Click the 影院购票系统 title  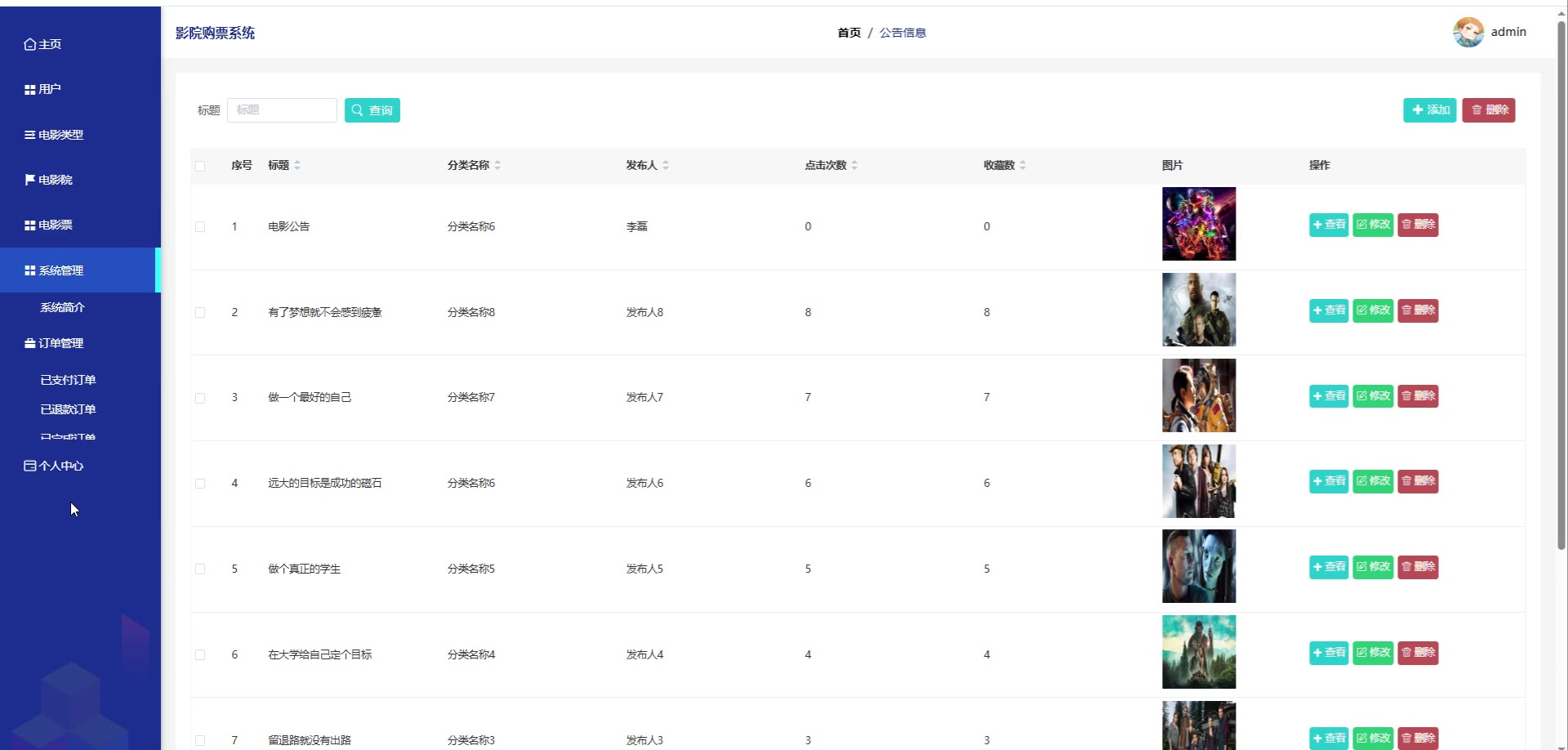coord(215,33)
